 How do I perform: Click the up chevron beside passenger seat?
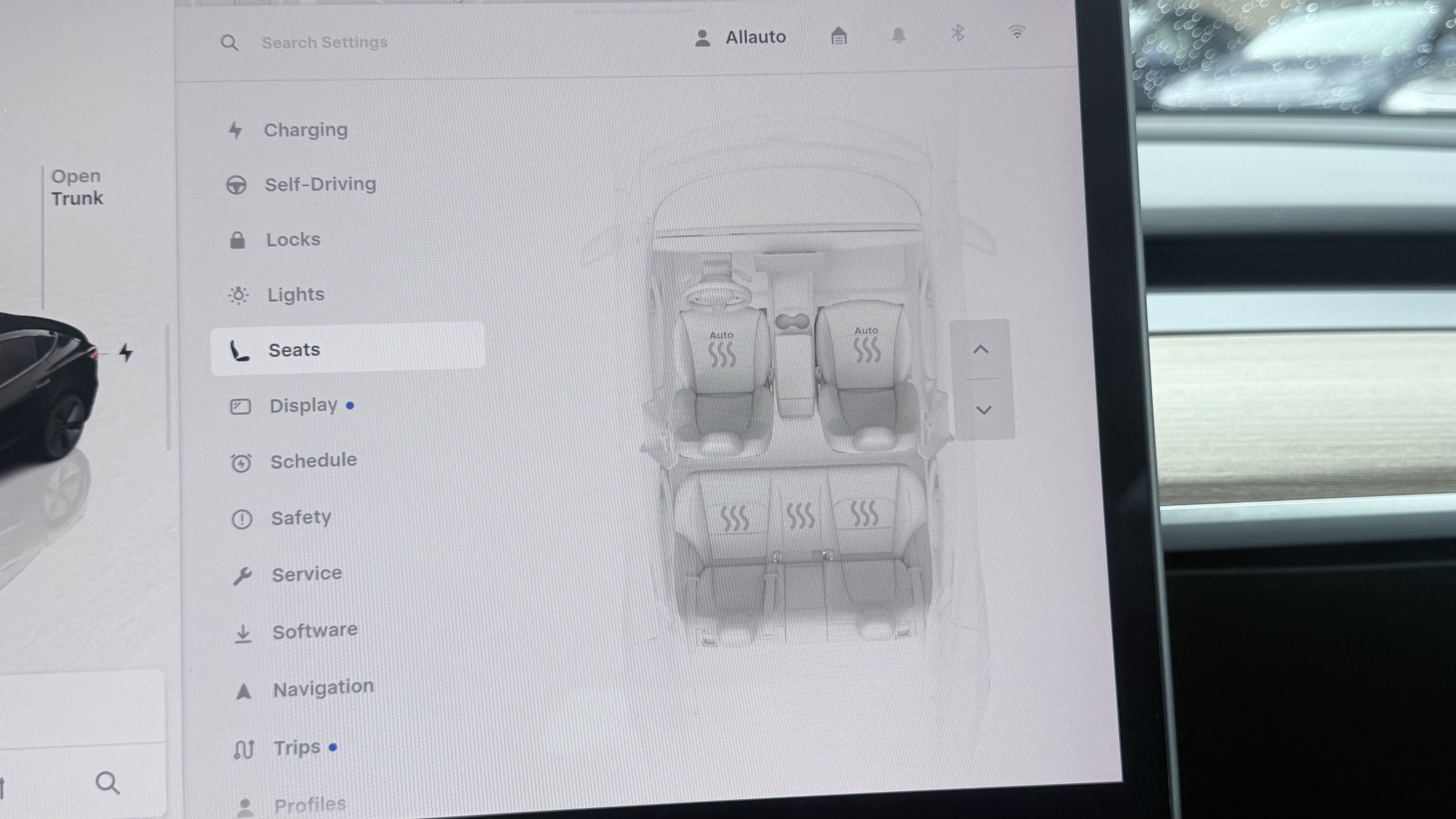pos(981,349)
